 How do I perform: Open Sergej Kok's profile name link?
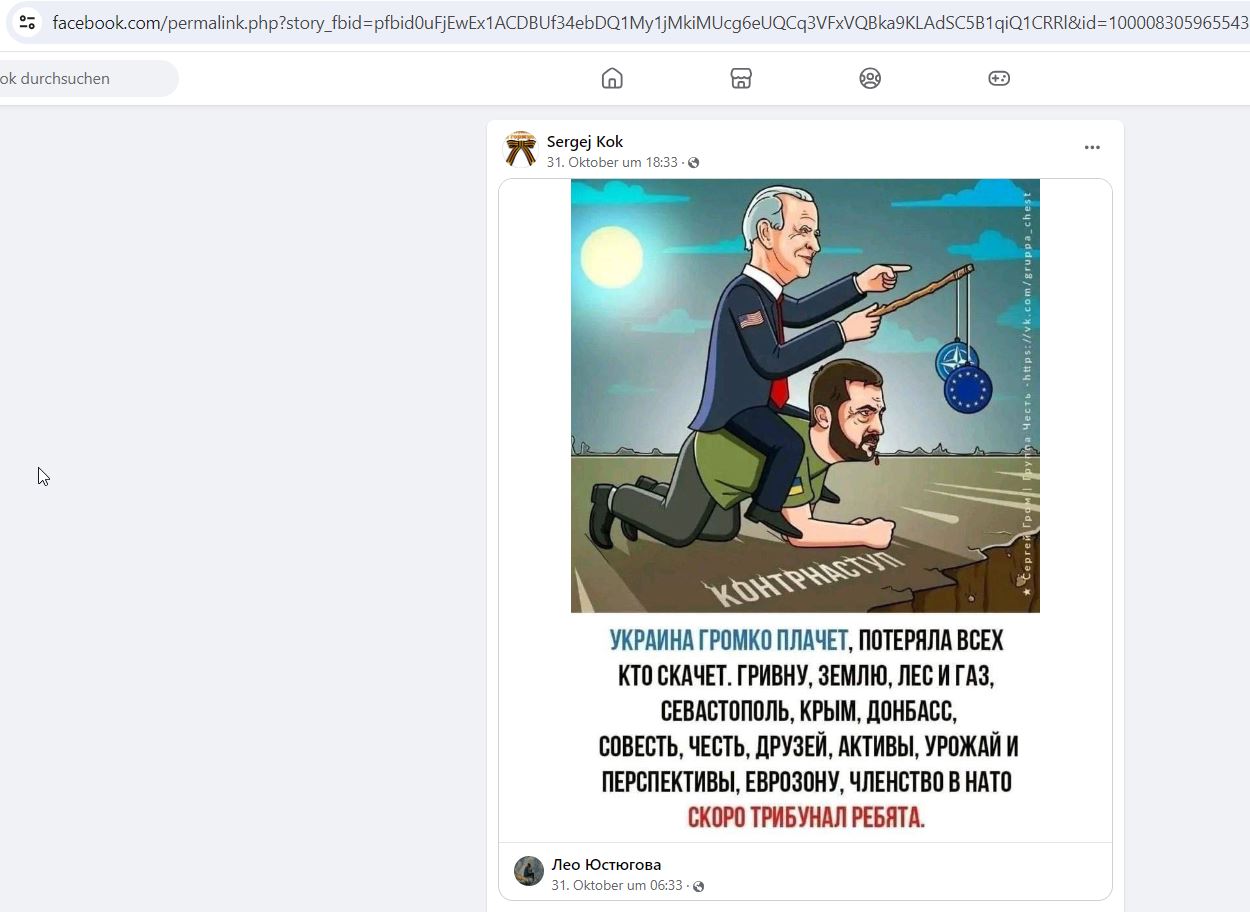(585, 141)
